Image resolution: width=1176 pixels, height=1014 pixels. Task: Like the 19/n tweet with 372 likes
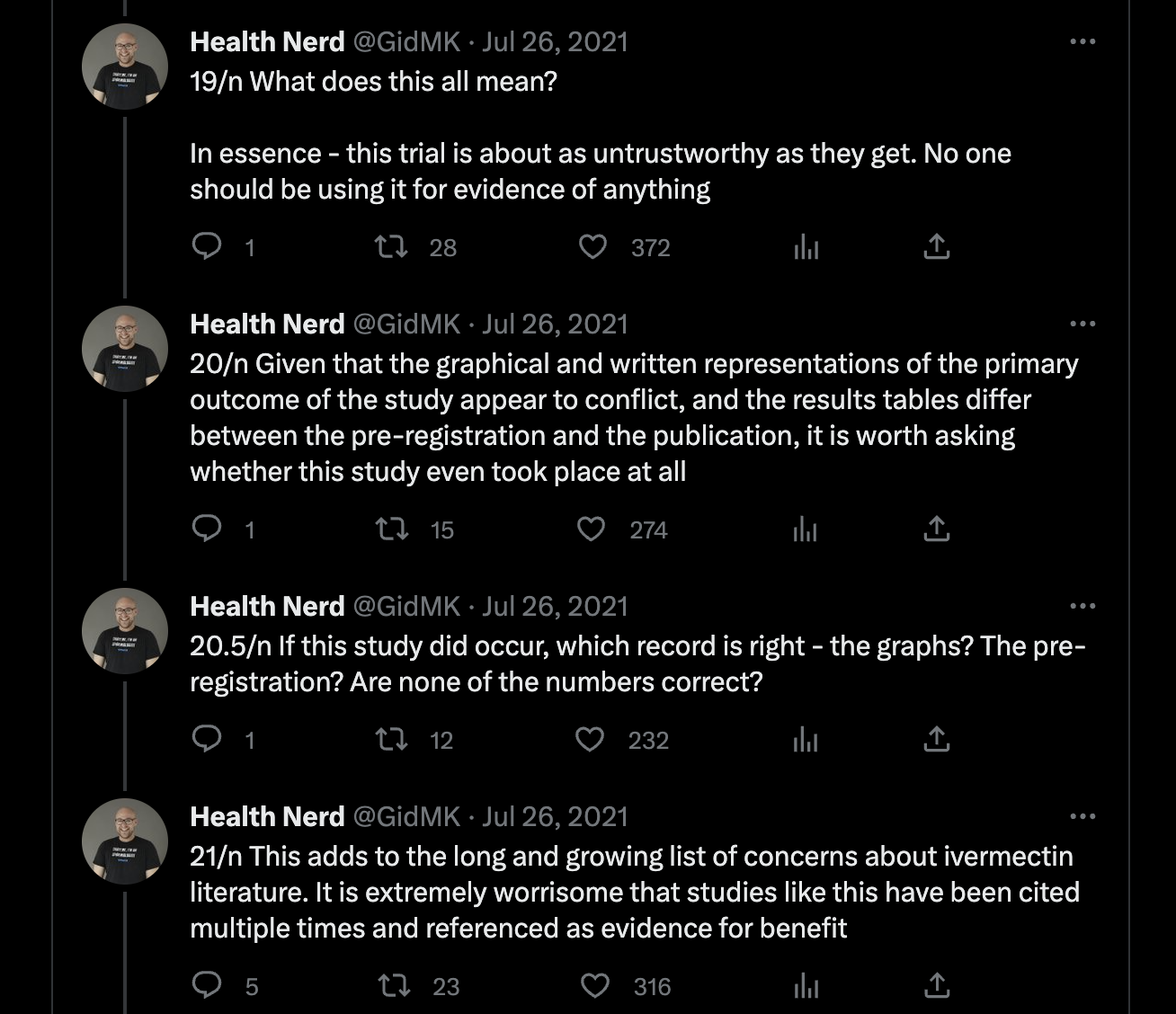click(592, 246)
